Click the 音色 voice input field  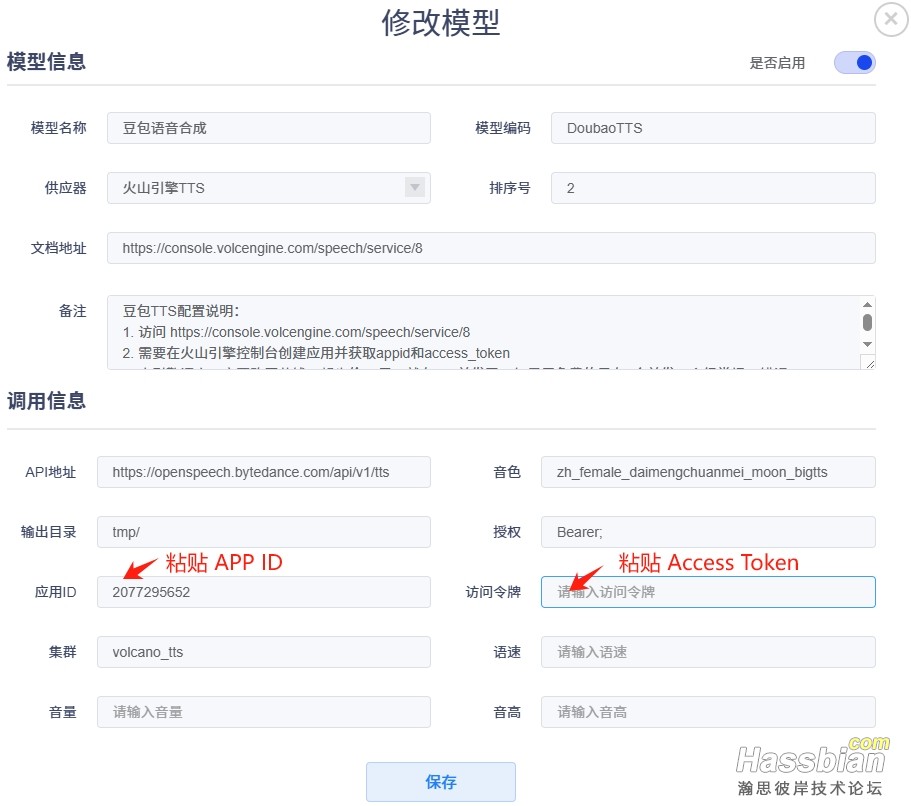[x=708, y=472]
